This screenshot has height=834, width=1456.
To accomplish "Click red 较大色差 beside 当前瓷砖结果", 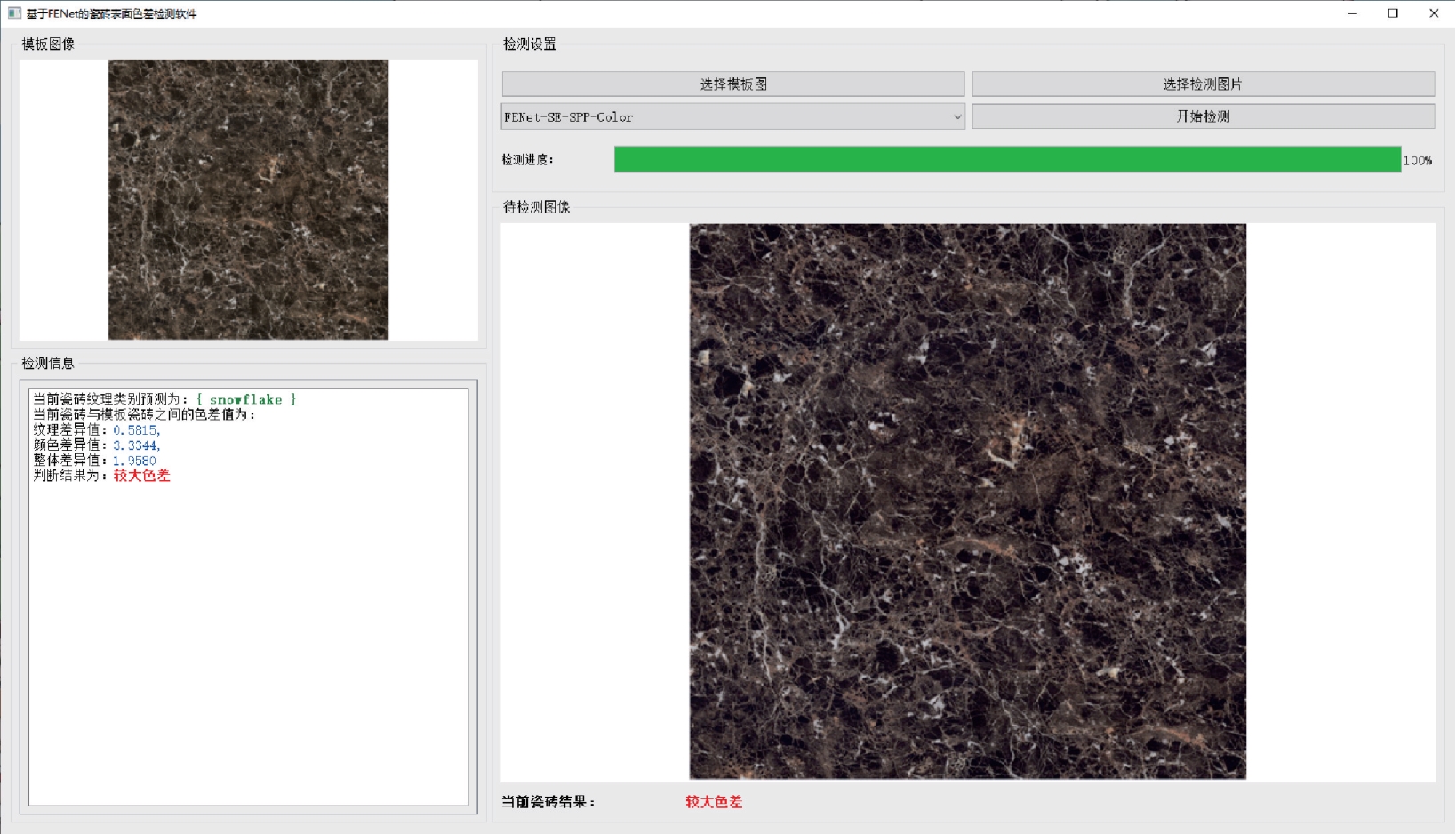I will [x=713, y=802].
